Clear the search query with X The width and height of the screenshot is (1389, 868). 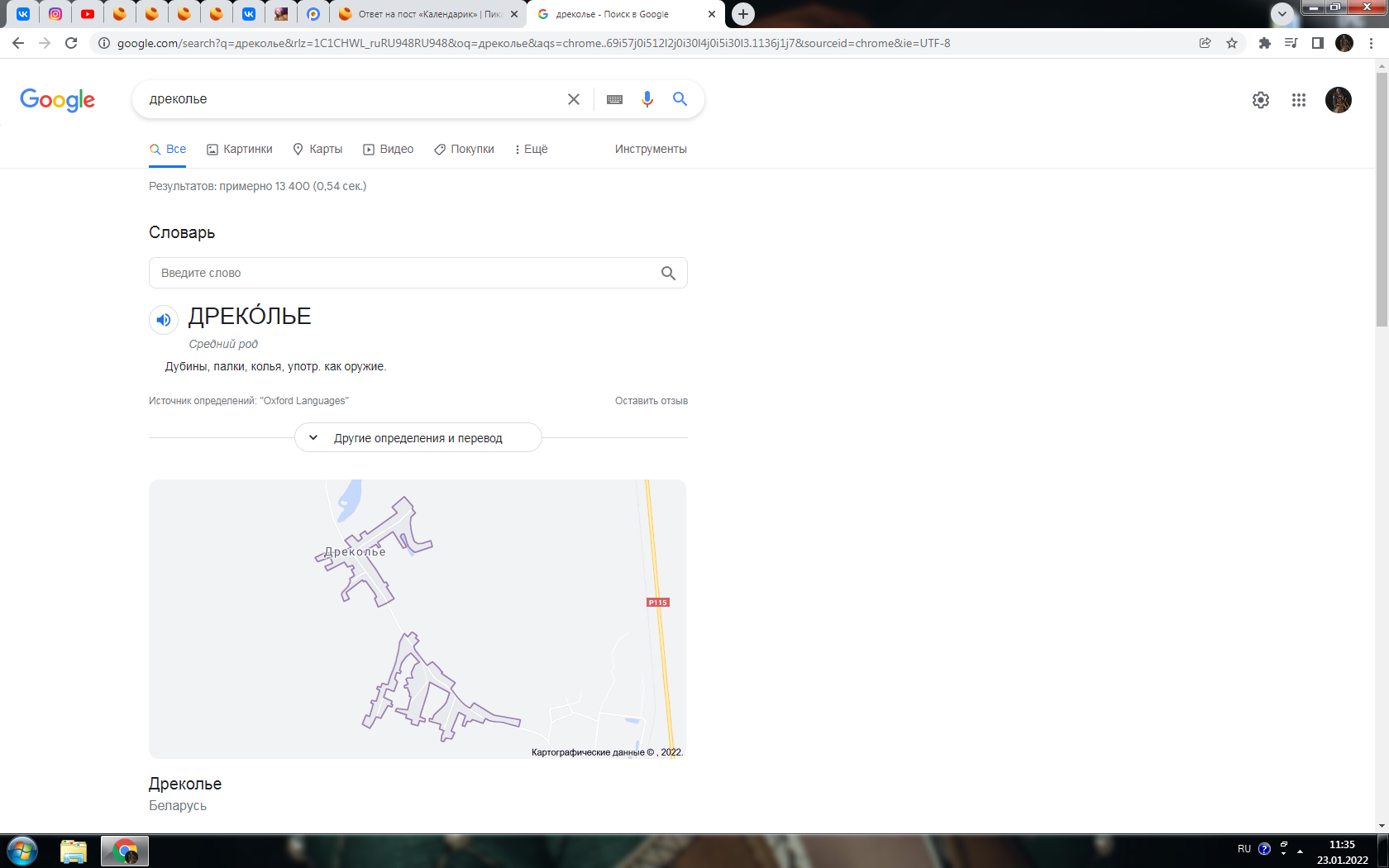(x=573, y=99)
